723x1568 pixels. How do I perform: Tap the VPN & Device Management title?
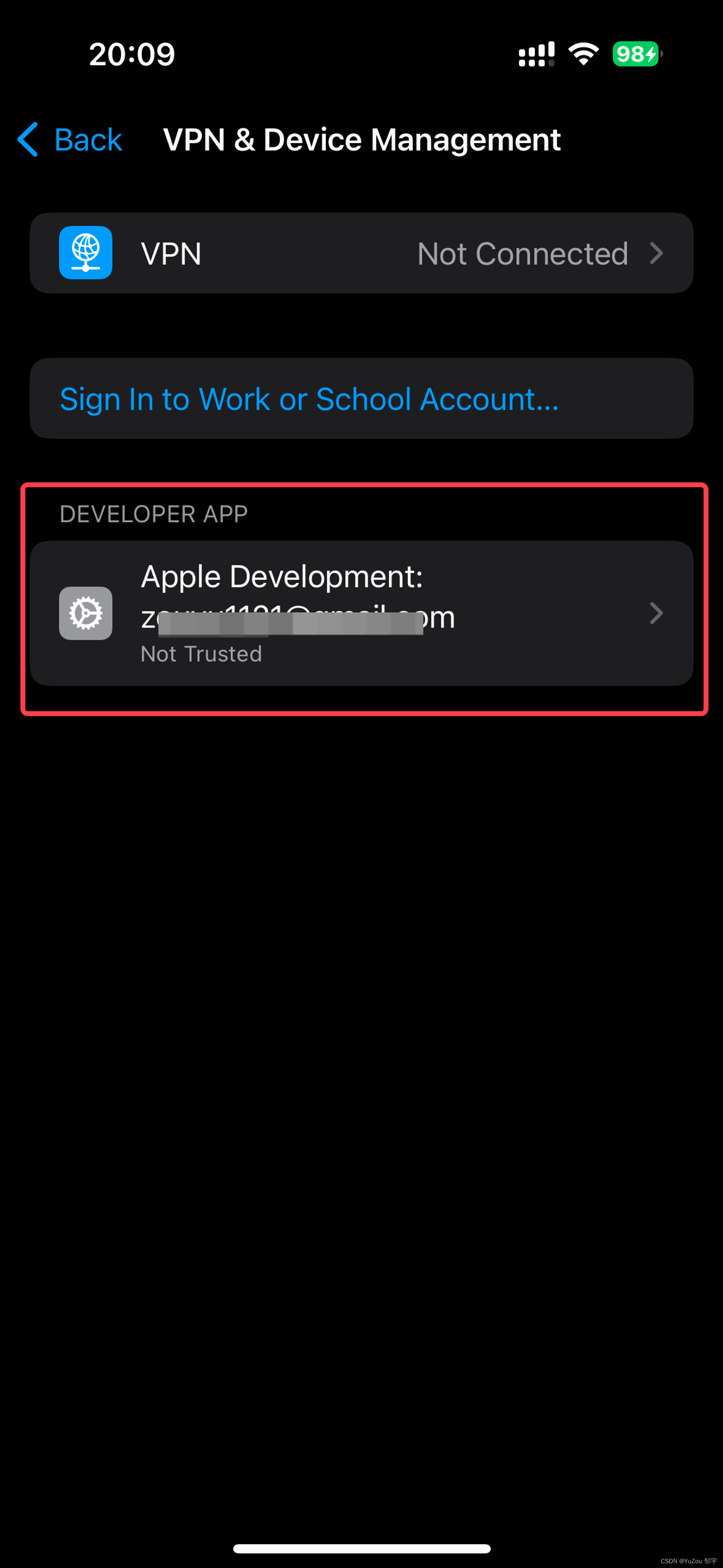tap(362, 140)
